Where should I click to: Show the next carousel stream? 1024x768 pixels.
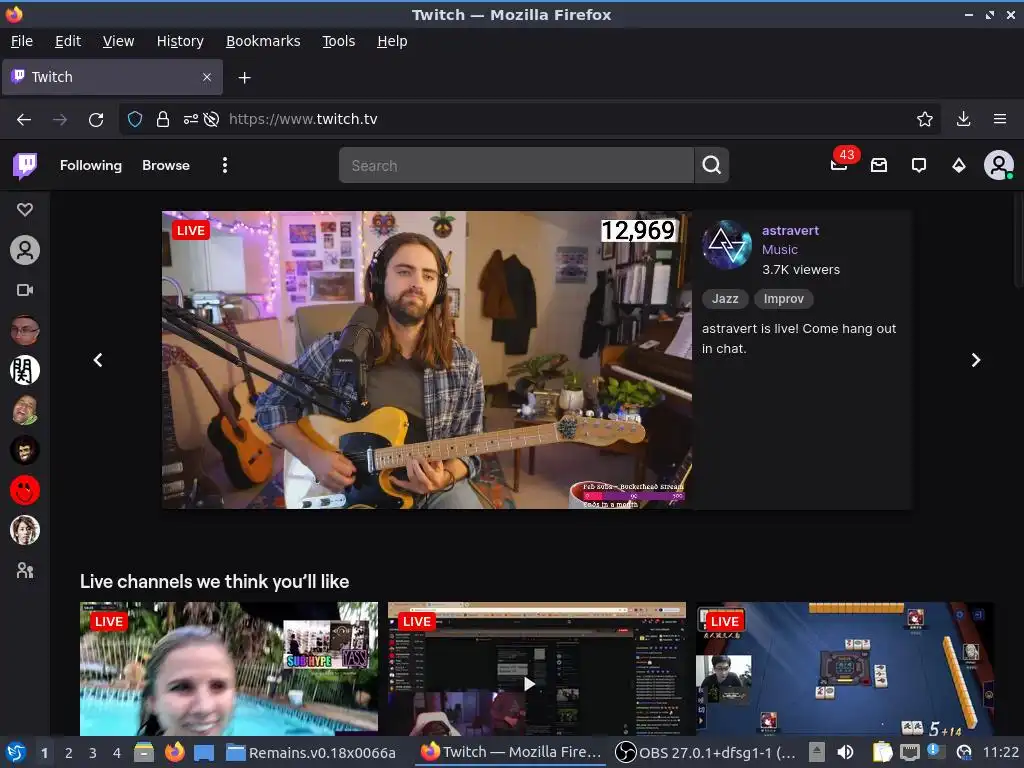click(x=976, y=360)
